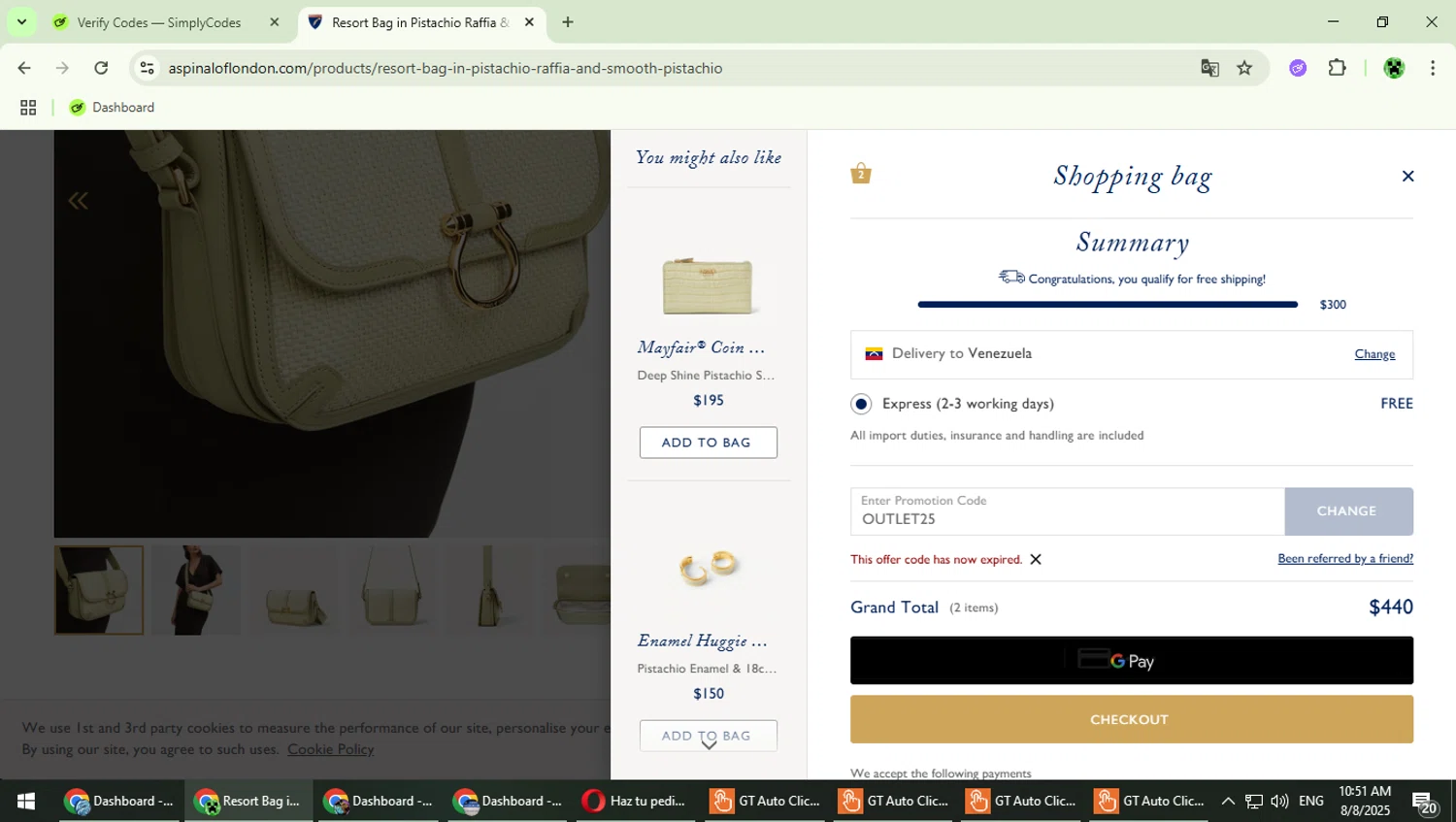Screen dimensions: 1456x822
Task: Open Chrome extensions puzzle icon
Action: click(x=1338, y=68)
